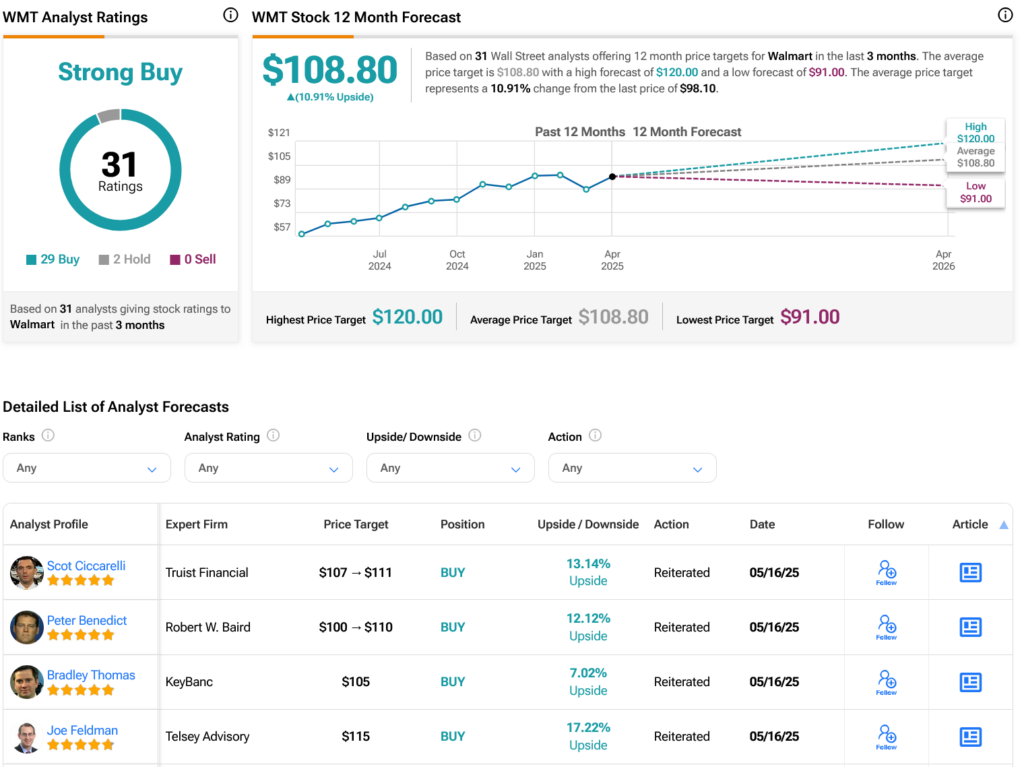Click the star rating under Bradley Thomas
This screenshot has height=767, width=1024.
click(x=81, y=690)
